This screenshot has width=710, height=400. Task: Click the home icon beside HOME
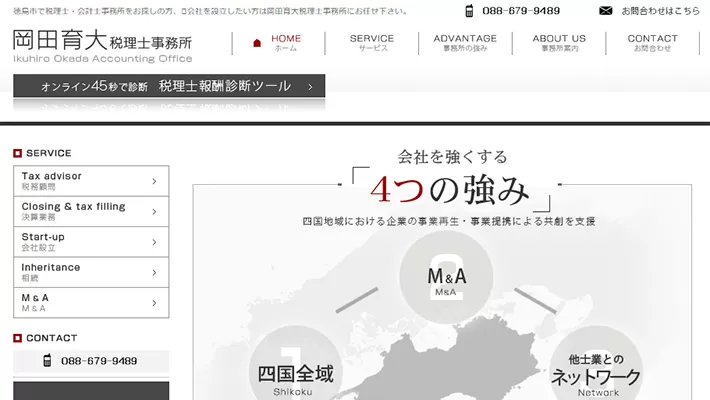click(257, 43)
